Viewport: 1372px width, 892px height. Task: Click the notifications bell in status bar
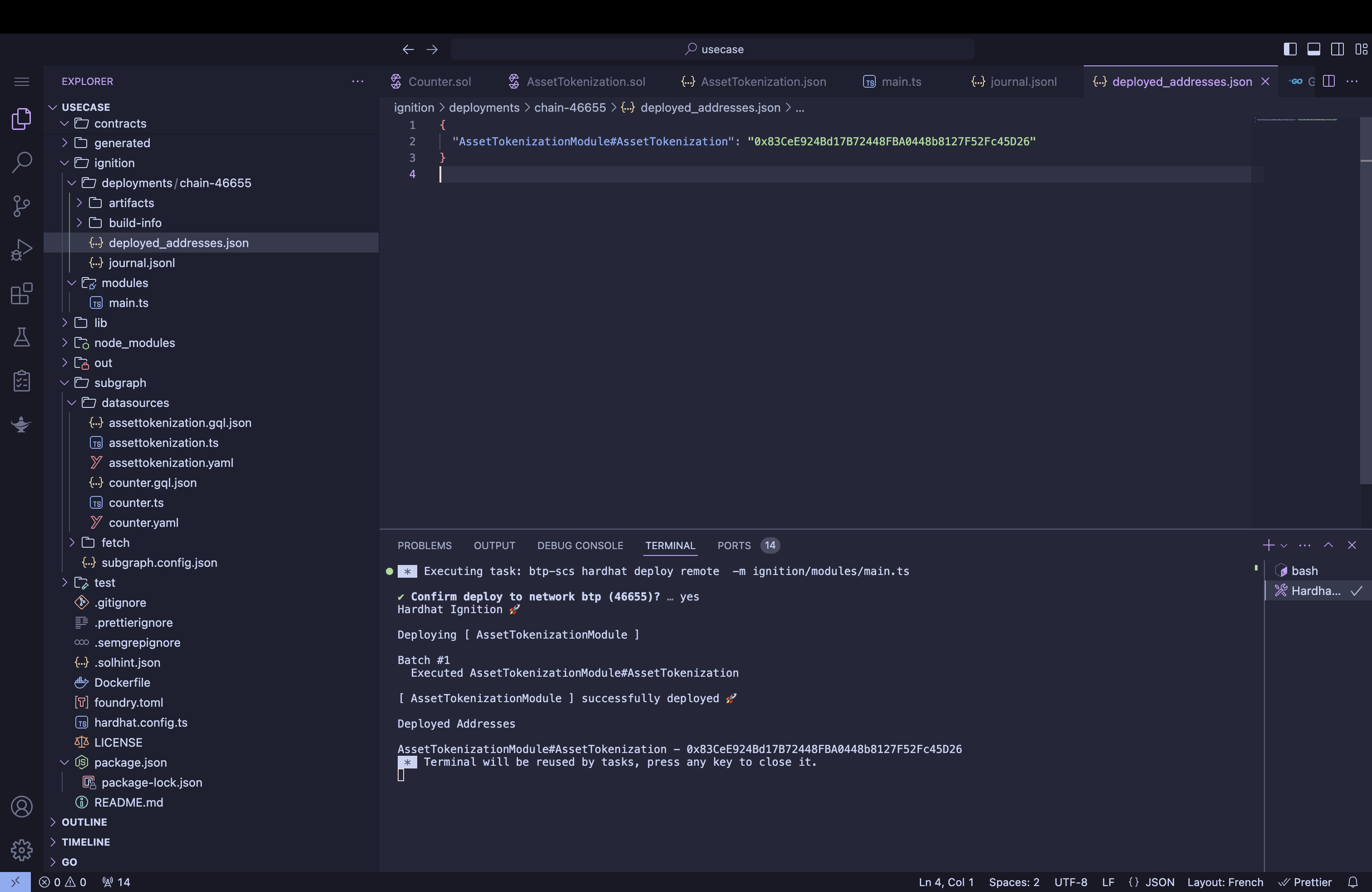pos(1352,882)
